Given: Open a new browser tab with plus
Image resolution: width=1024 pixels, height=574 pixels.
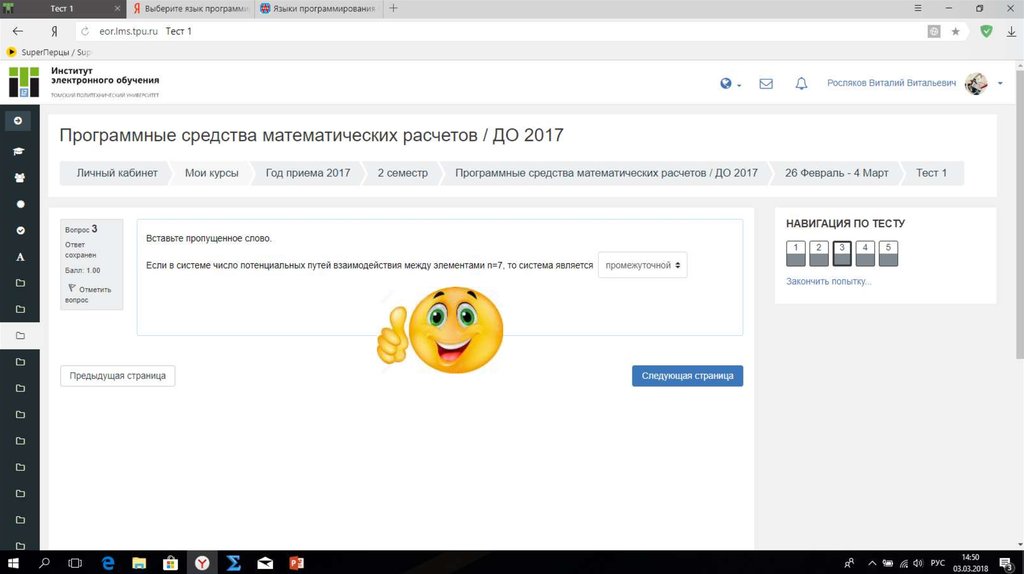Looking at the screenshot, I should pyautogui.click(x=393, y=8).
